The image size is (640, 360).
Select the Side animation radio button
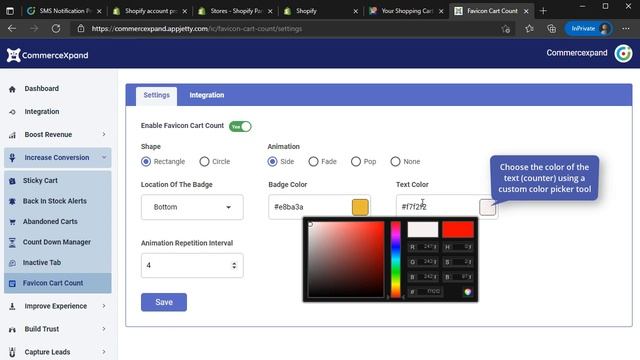272,162
